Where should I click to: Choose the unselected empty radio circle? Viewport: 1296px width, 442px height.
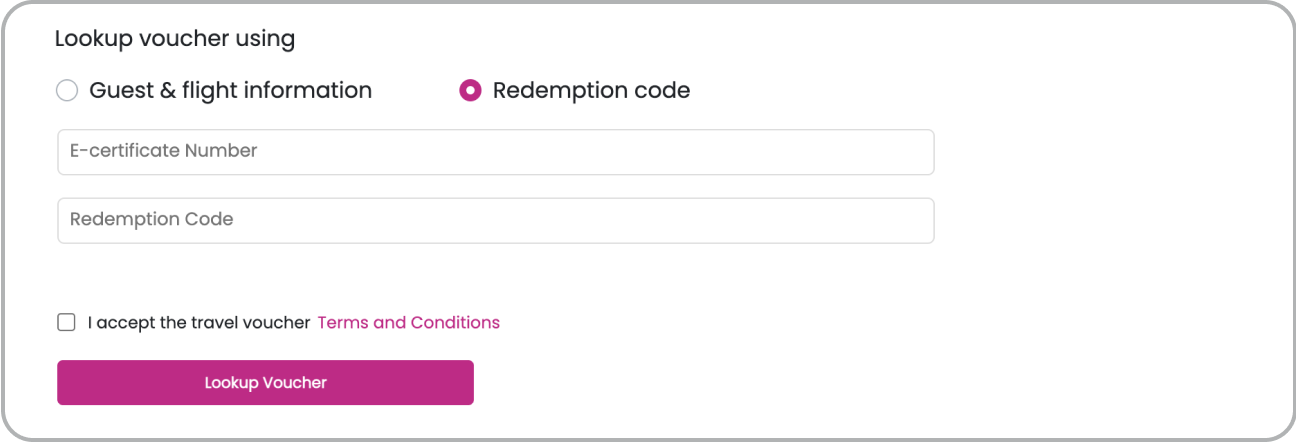coord(67,91)
